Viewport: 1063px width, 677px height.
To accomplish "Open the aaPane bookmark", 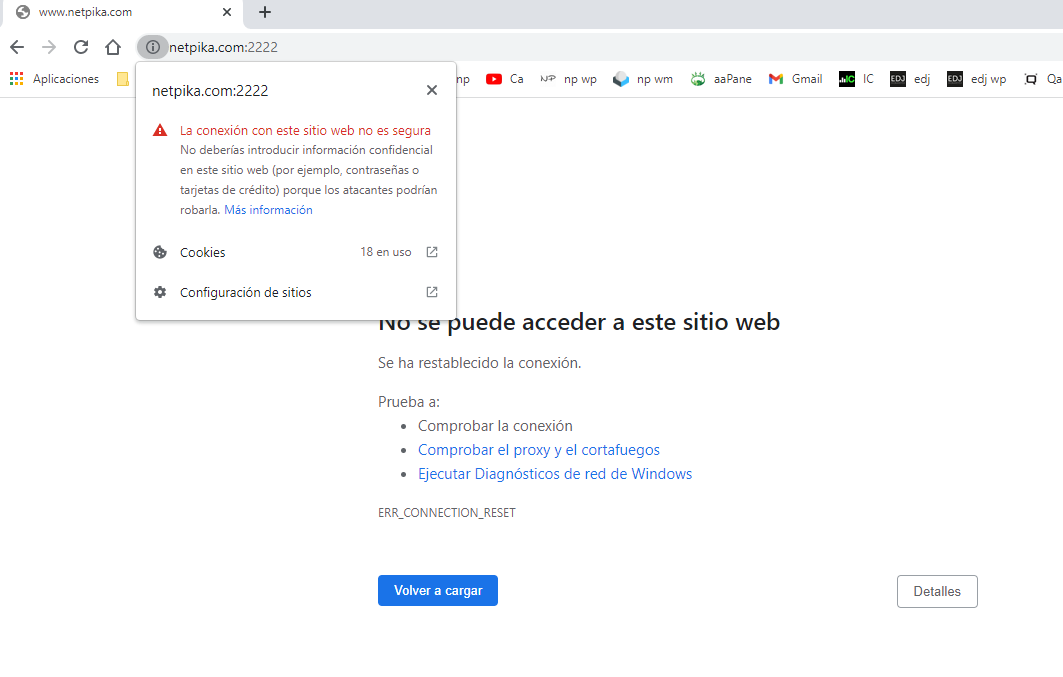I will pos(721,79).
